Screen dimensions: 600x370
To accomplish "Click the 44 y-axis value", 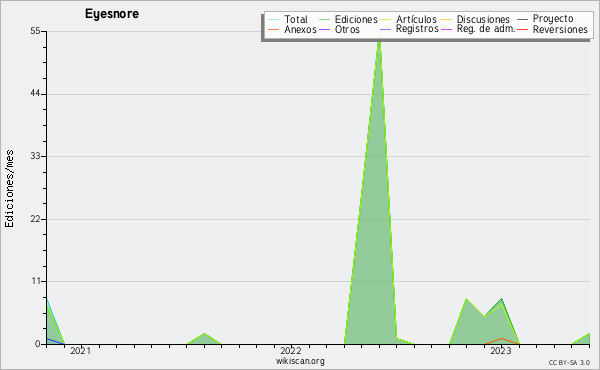I will click(x=35, y=94).
